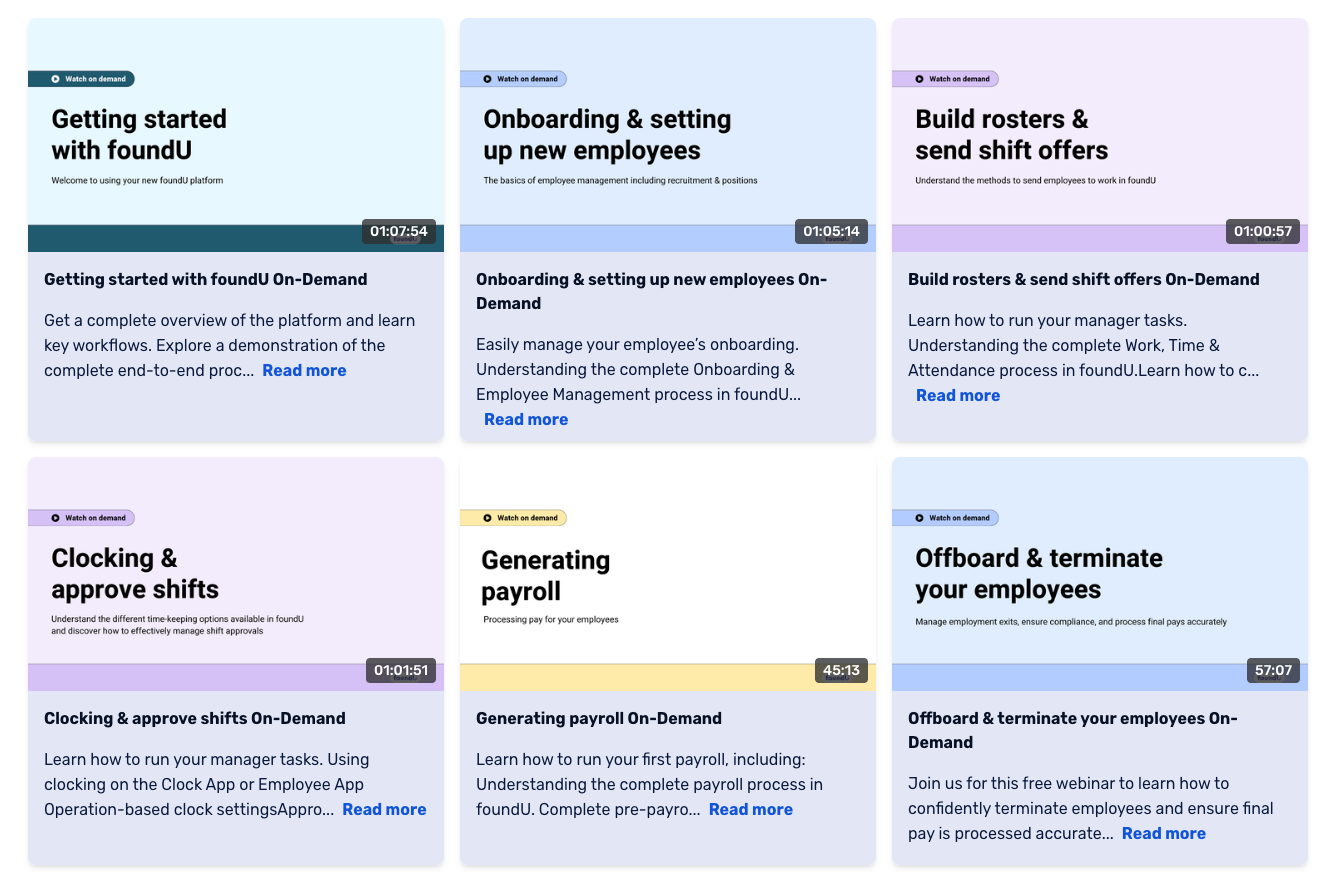Expand Onboarding description via Read more

tap(526, 420)
